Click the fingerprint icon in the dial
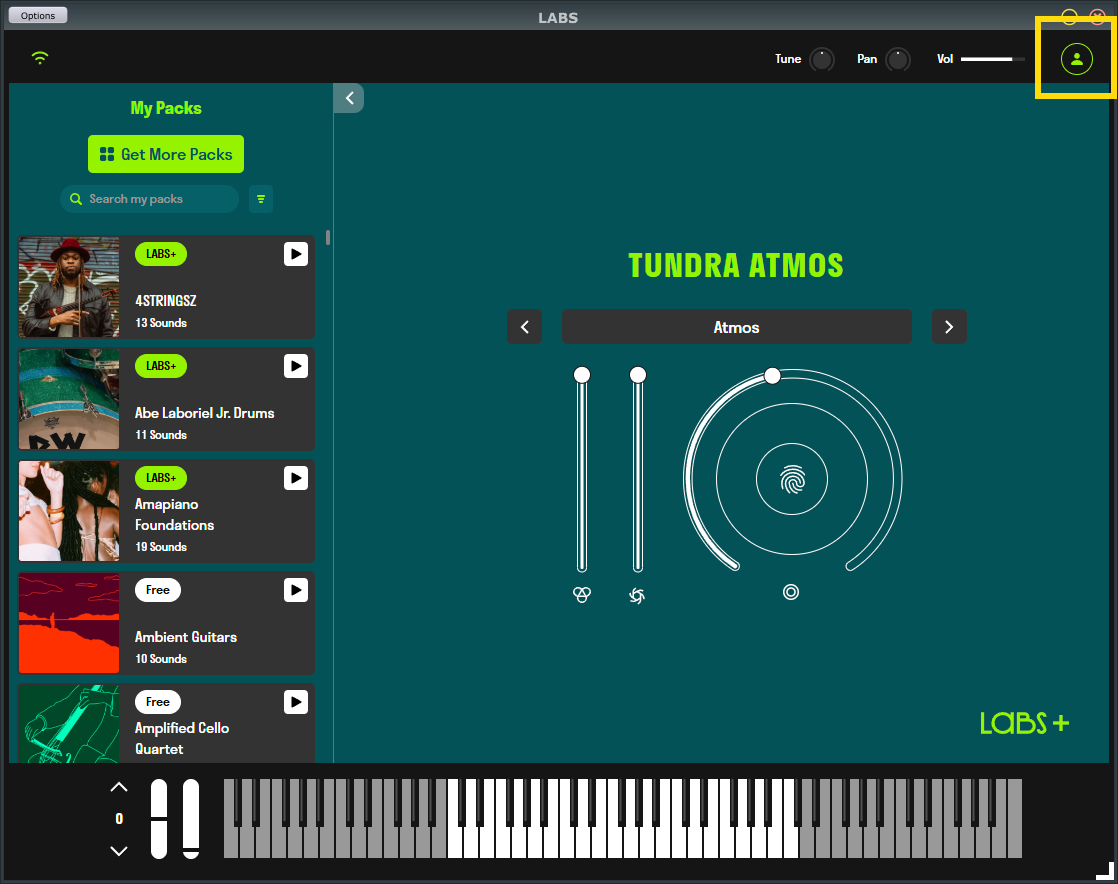1118x884 pixels. (x=792, y=479)
